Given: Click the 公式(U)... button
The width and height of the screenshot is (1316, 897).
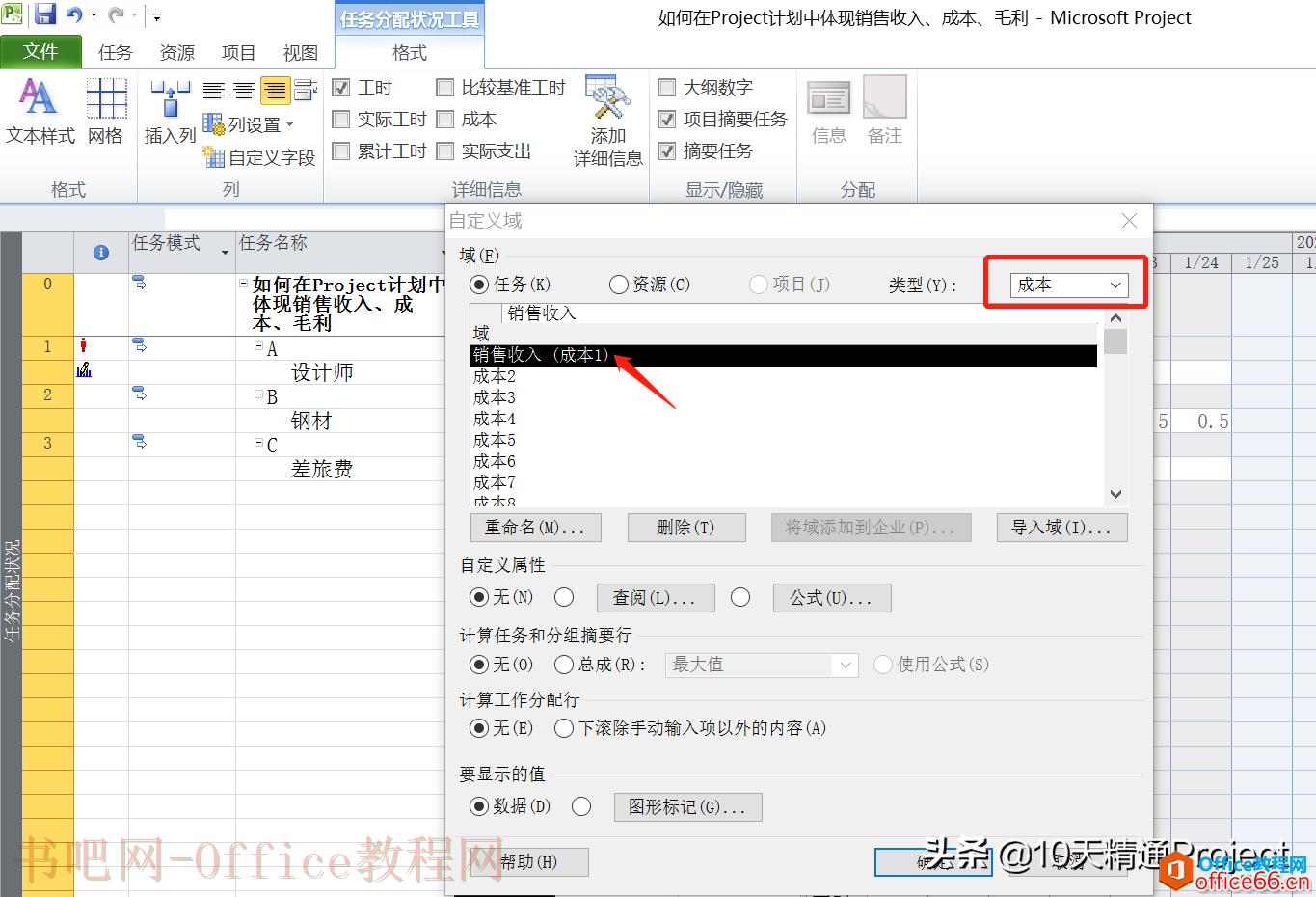Looking at the screenshot, I should 832,598.
